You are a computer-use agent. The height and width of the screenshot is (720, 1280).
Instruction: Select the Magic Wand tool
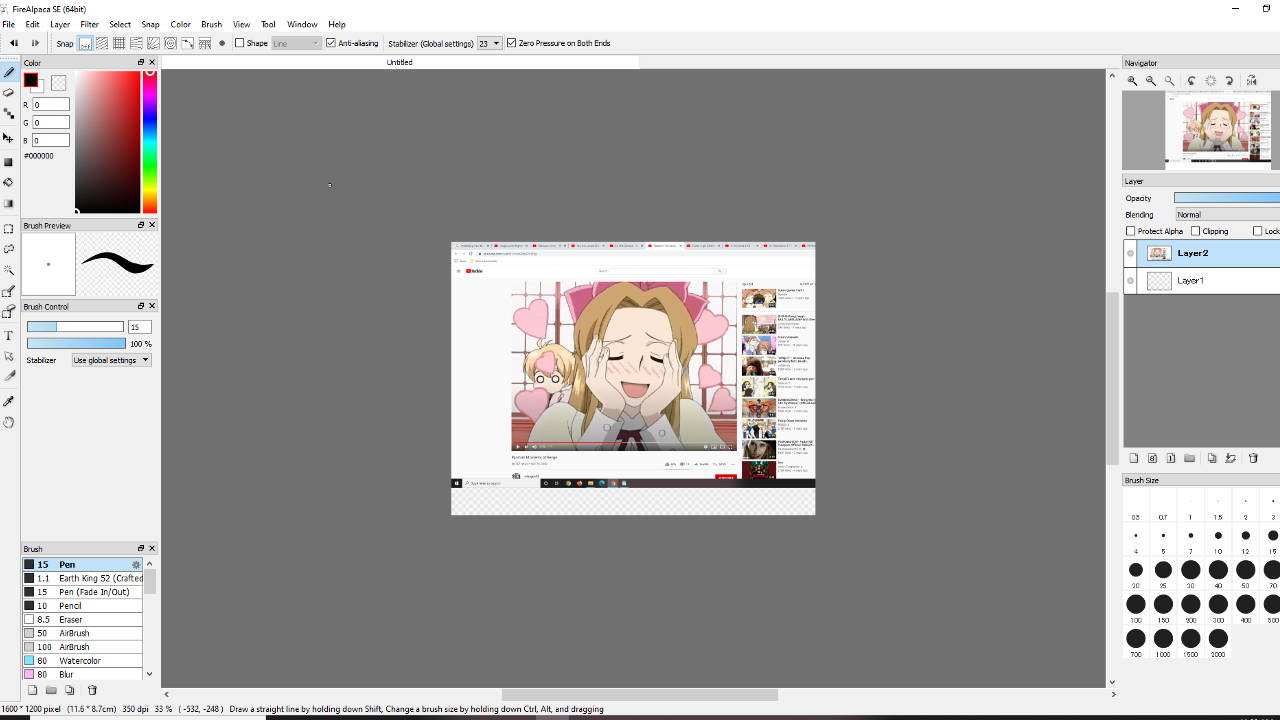point(9,270)
